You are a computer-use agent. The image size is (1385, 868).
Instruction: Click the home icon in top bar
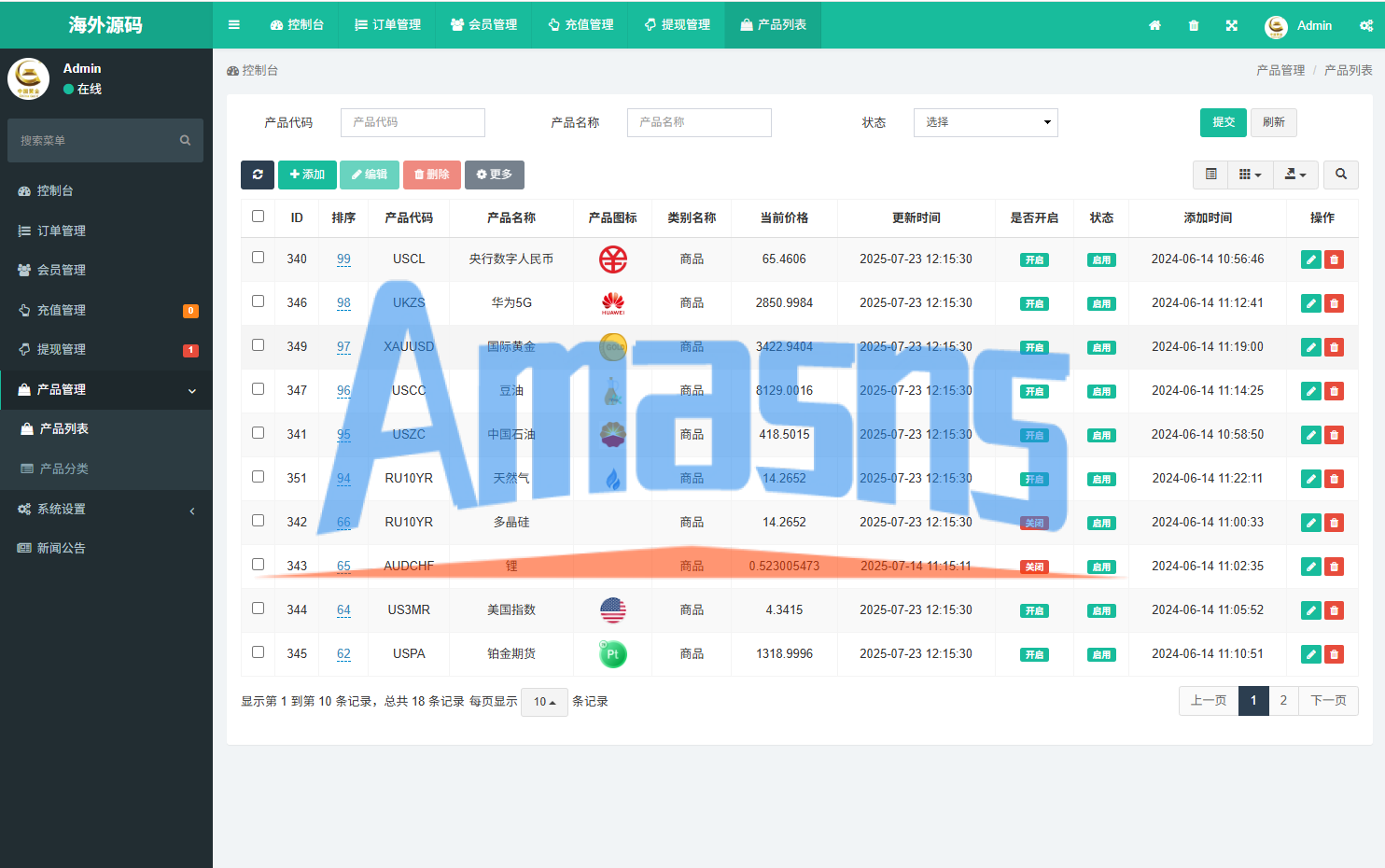(x=1154, y=25)
